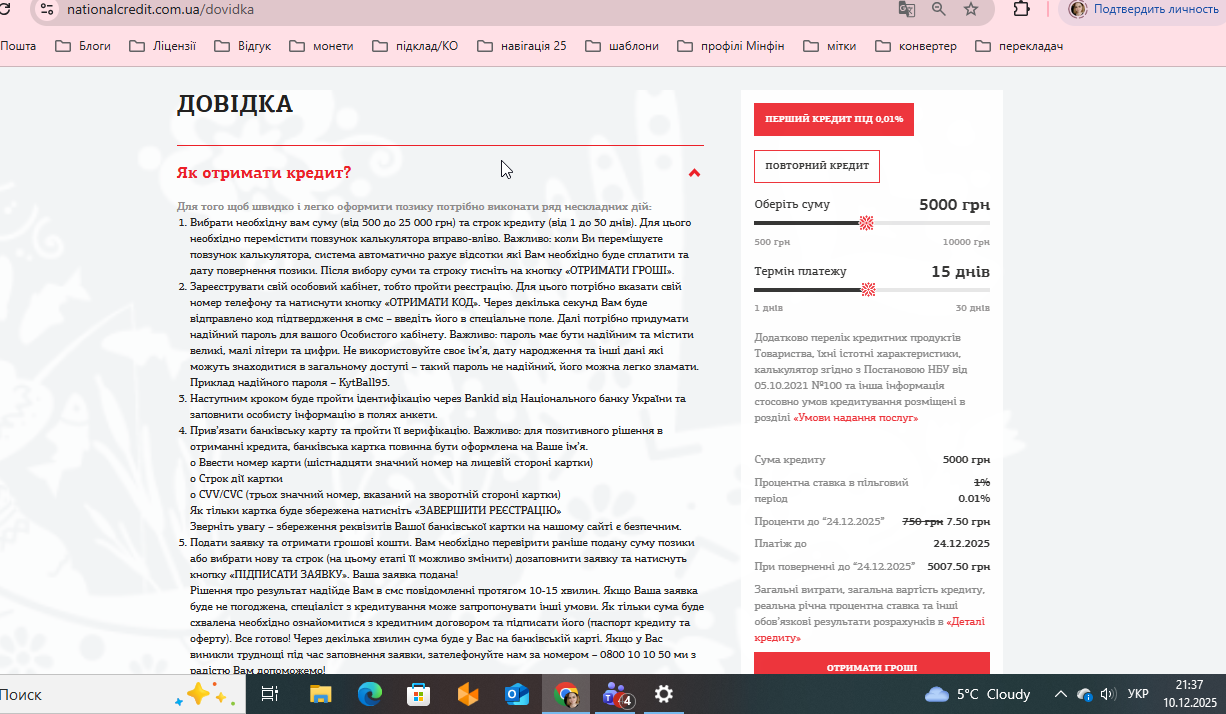Click the loan amount slider handle
1226x714 pixels.
coord(867,223)
